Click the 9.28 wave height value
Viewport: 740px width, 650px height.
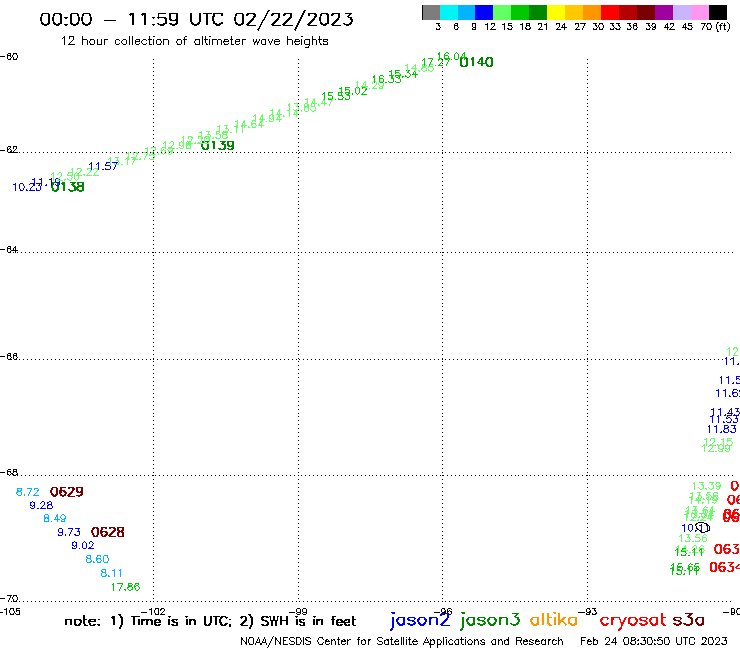coord(41,505)
